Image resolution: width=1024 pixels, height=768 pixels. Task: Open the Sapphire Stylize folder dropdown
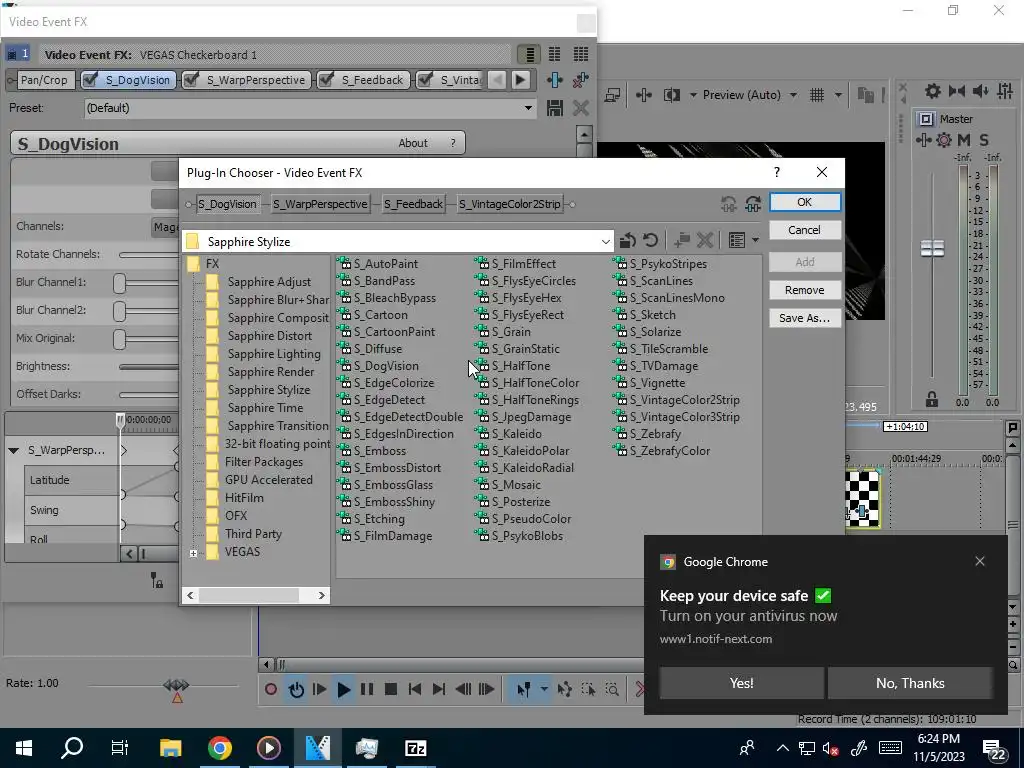point(605,242)
